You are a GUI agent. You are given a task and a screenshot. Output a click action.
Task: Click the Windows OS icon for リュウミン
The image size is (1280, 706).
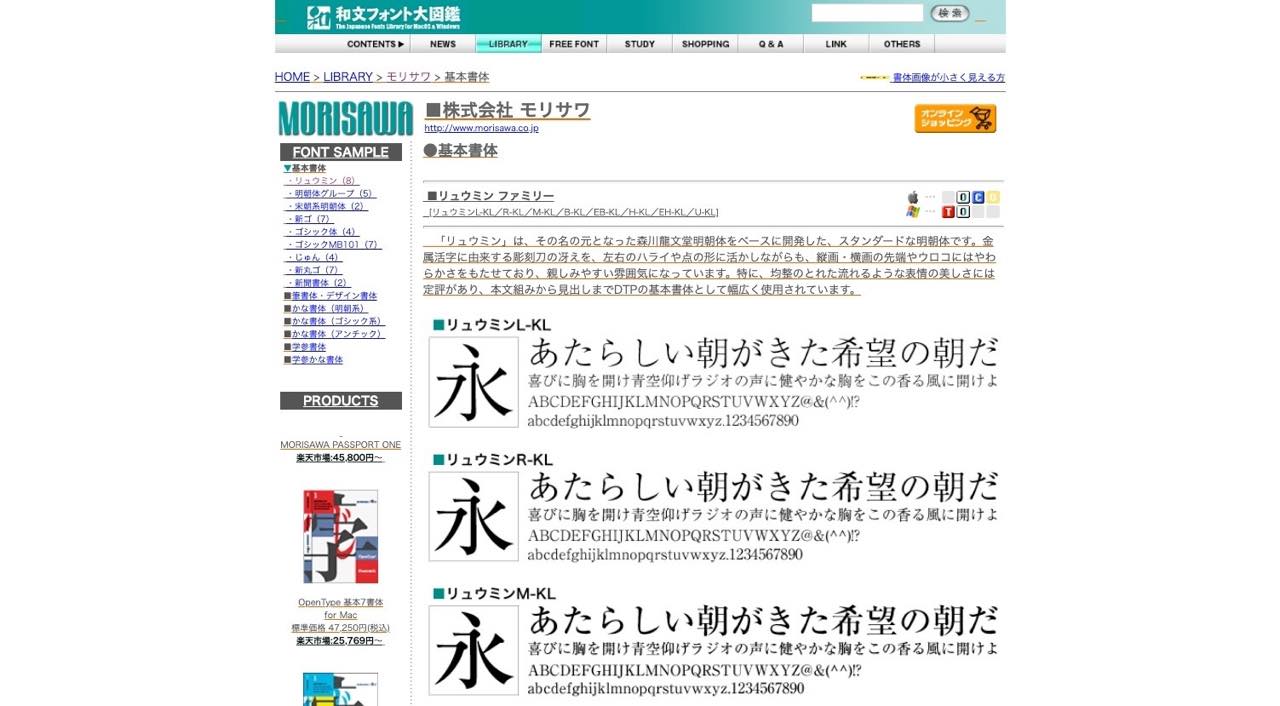point(913,211)
